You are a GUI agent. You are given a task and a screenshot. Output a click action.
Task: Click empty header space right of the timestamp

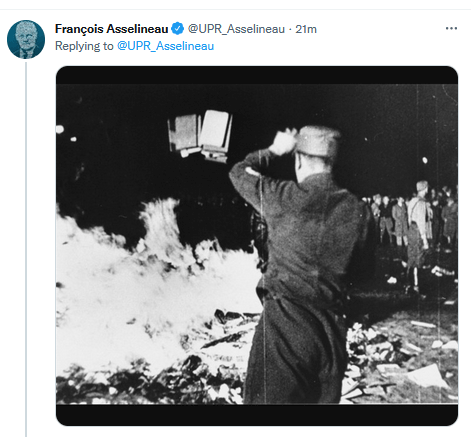tap(380, 29)
